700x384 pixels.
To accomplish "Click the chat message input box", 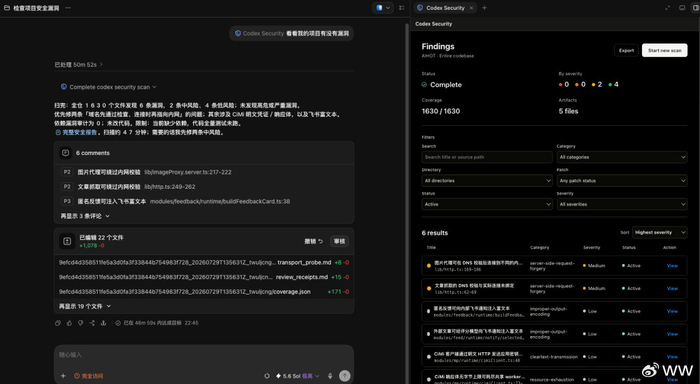I will 204,355.
